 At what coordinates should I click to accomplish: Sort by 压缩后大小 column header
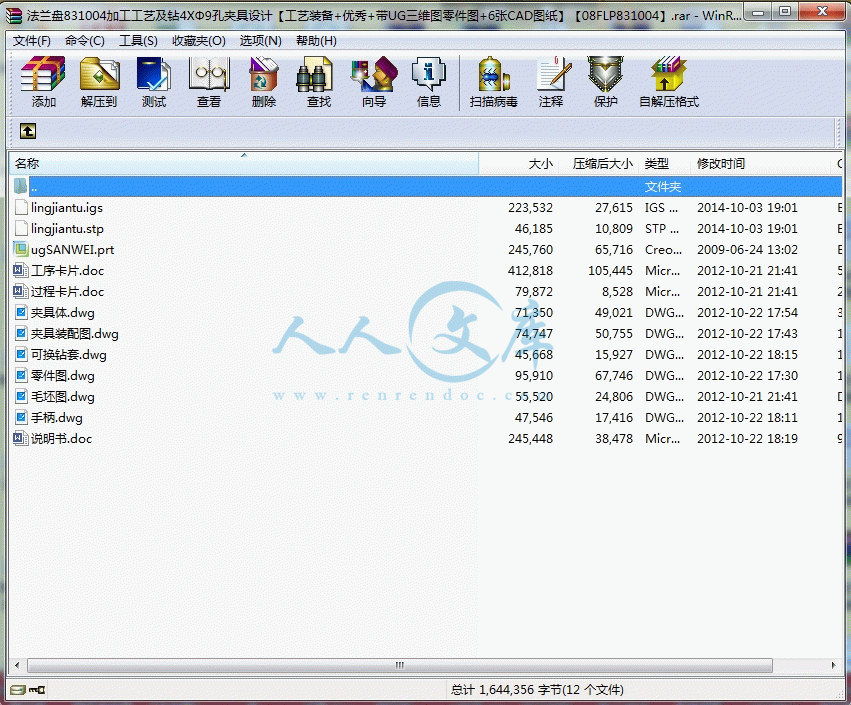(x=599, y=163)
